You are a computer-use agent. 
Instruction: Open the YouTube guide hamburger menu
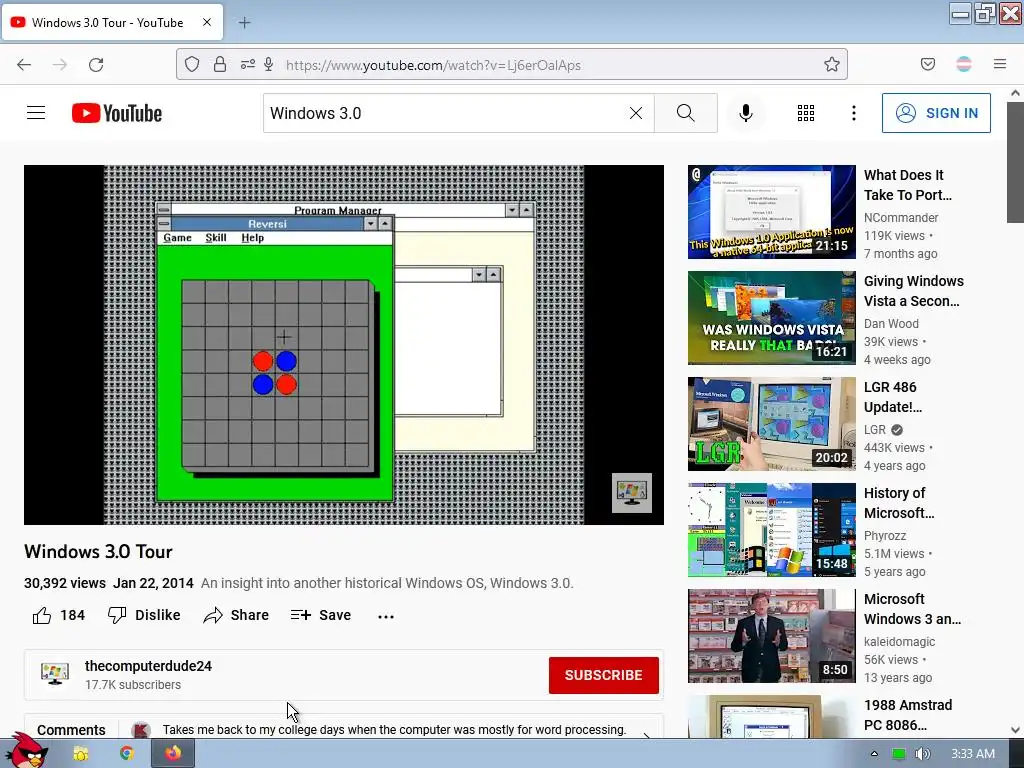click(36, 113)
